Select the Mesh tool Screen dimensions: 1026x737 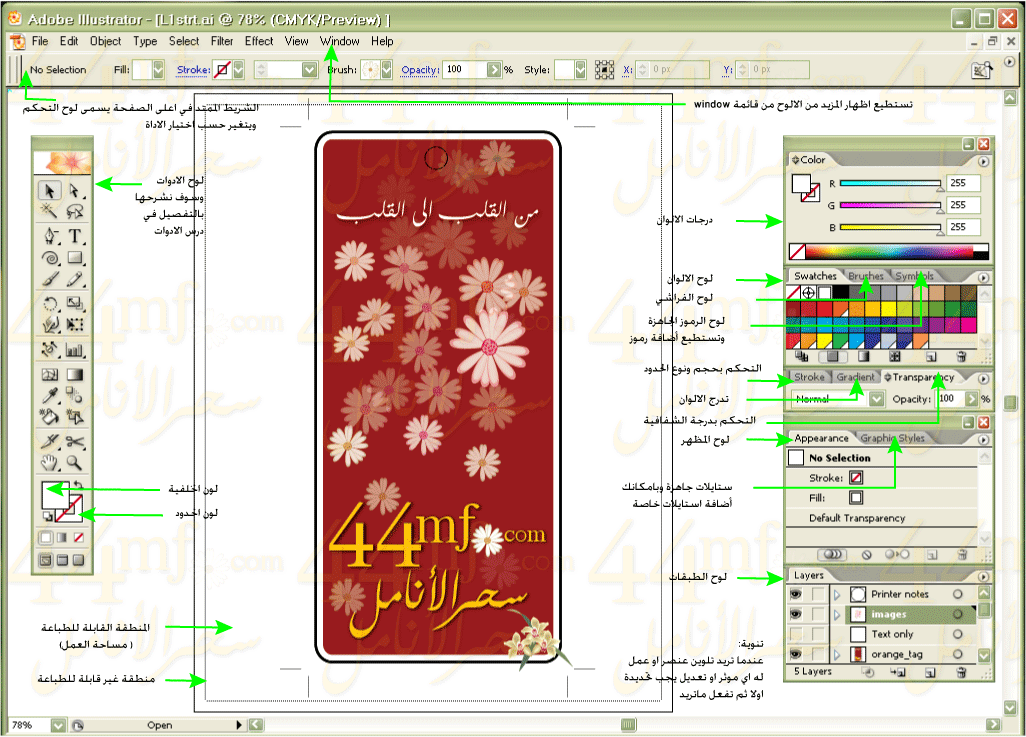(x=50, y=374)
